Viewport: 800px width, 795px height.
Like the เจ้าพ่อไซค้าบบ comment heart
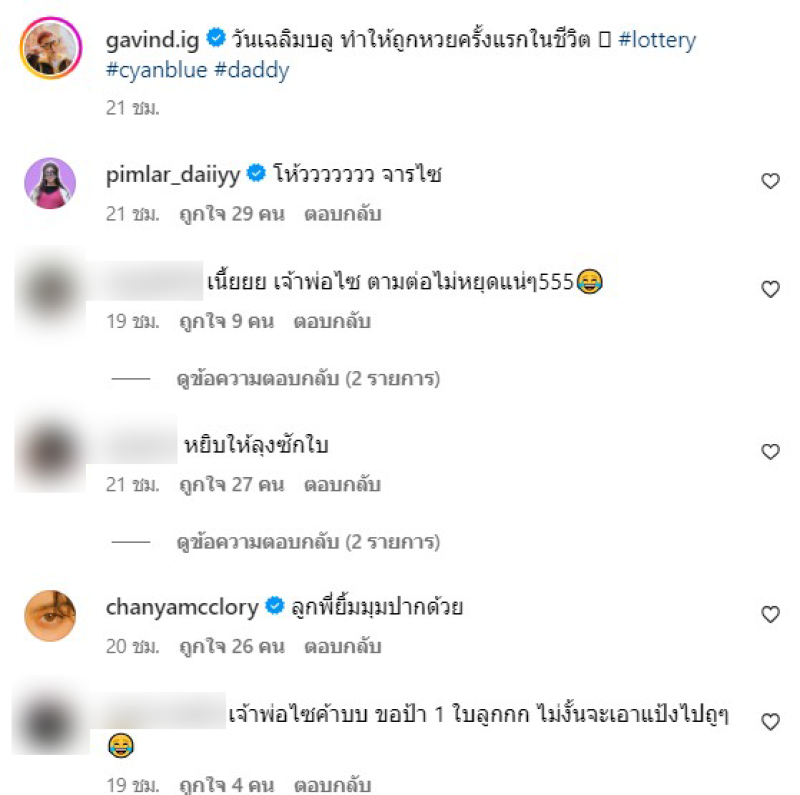pyautogui.click(x=770, y=722)
